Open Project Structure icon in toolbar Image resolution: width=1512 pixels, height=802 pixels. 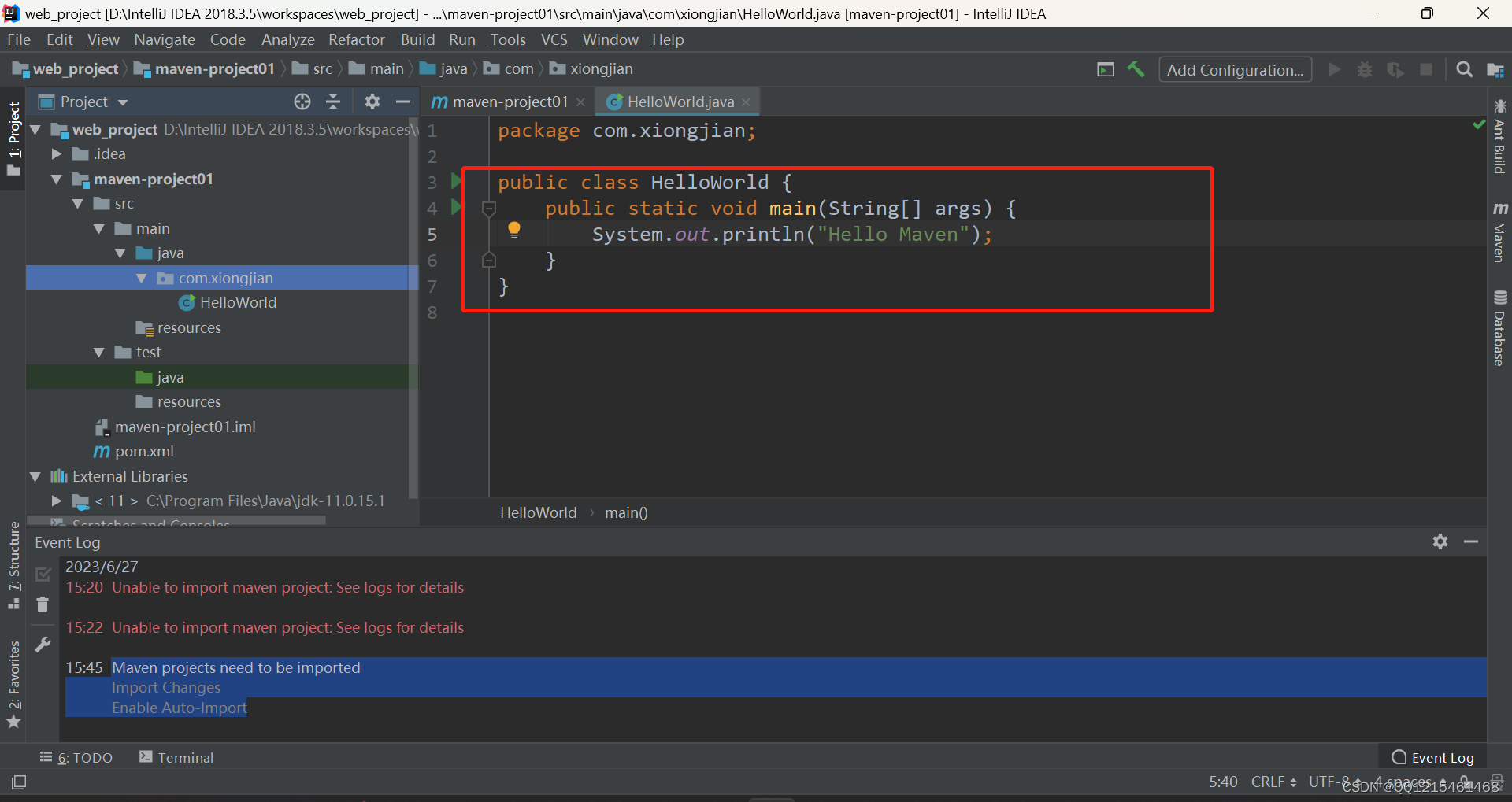coord(1495,70)
